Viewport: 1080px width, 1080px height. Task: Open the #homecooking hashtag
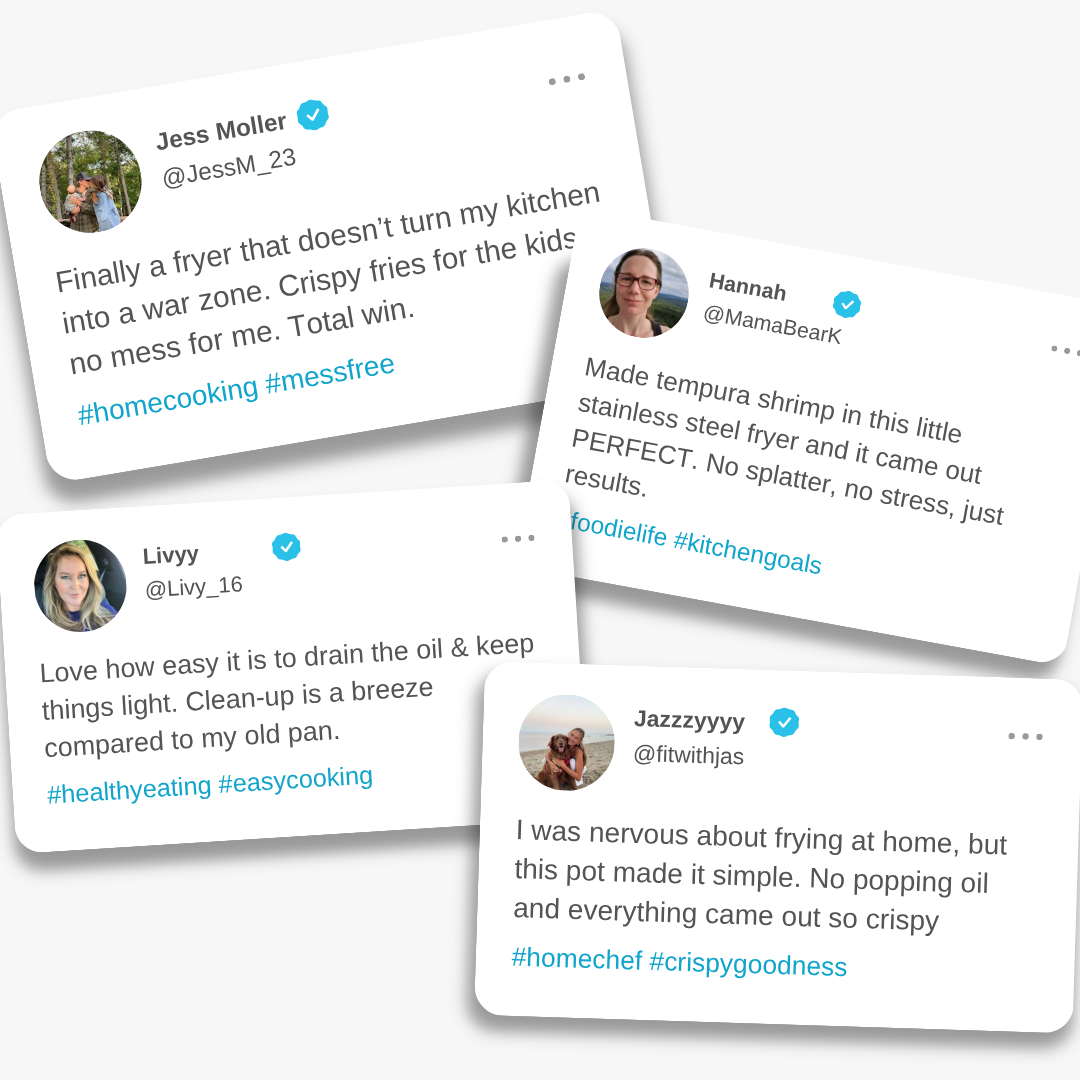coord(168,400)
